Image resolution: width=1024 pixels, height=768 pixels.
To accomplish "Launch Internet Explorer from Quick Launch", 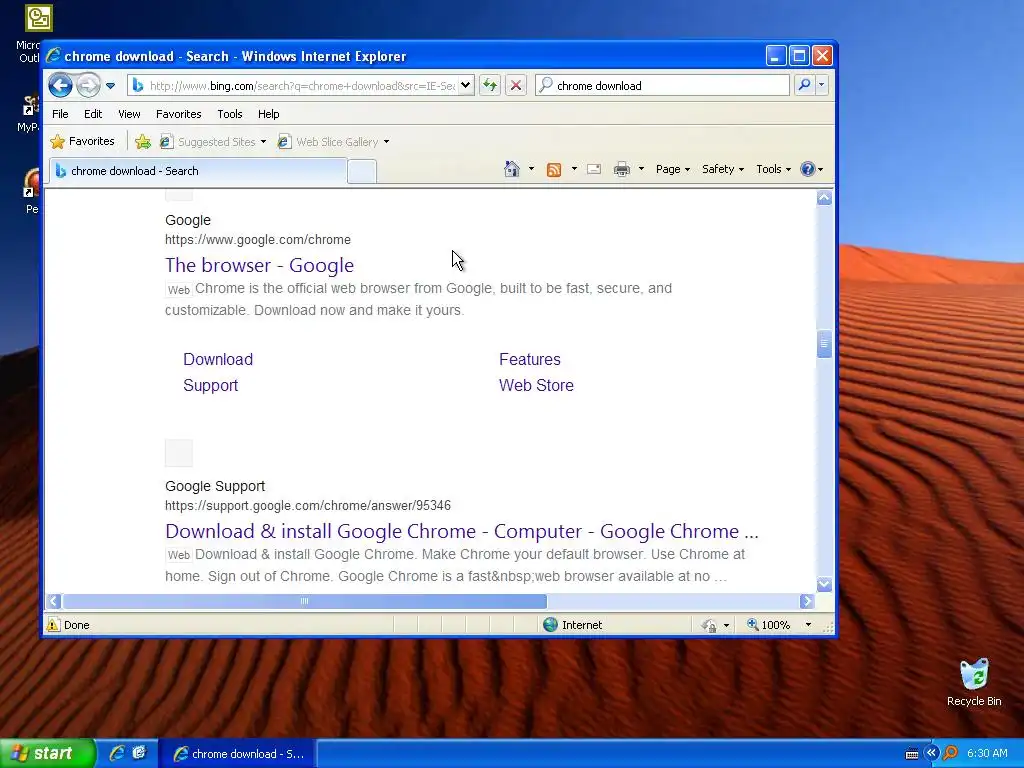I will tap(117, 753).
